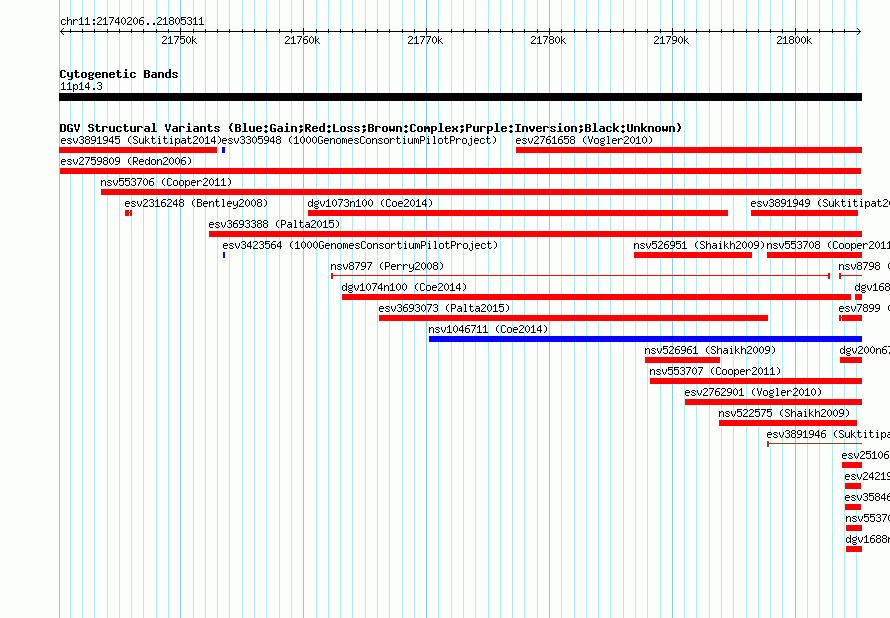Click the chr11:21740206..21805311 region label
This screenshot has width=890, height=618.
(x=132, y=22)
